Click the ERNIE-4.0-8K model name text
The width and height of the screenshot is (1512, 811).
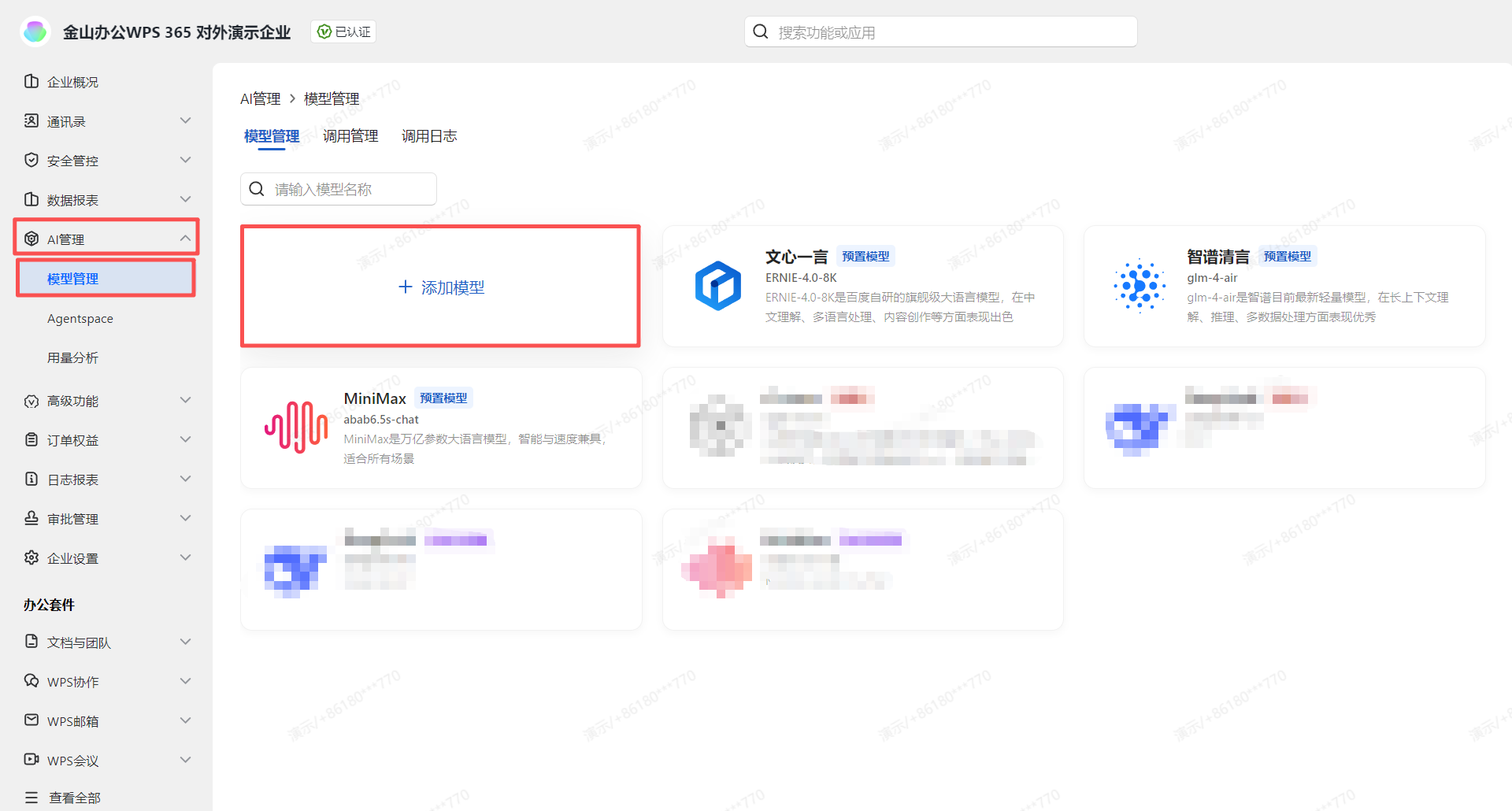click(801, 278)
